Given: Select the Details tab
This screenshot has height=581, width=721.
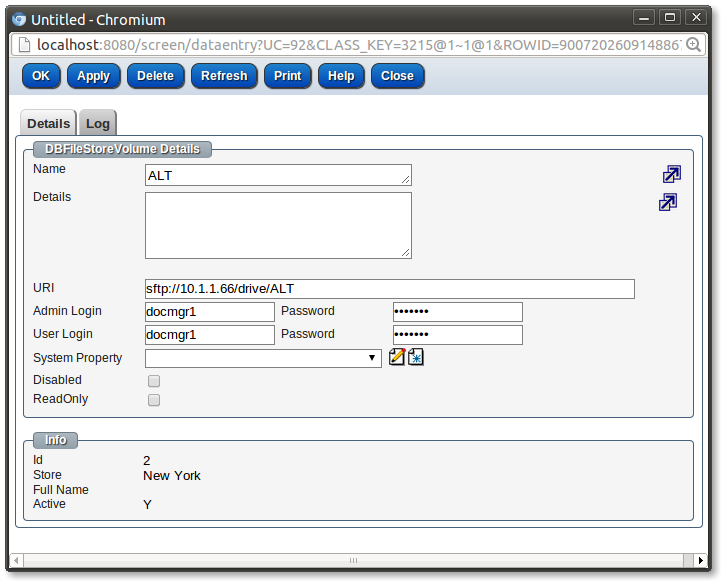Looking at the screenshot, I should [48, 124].
